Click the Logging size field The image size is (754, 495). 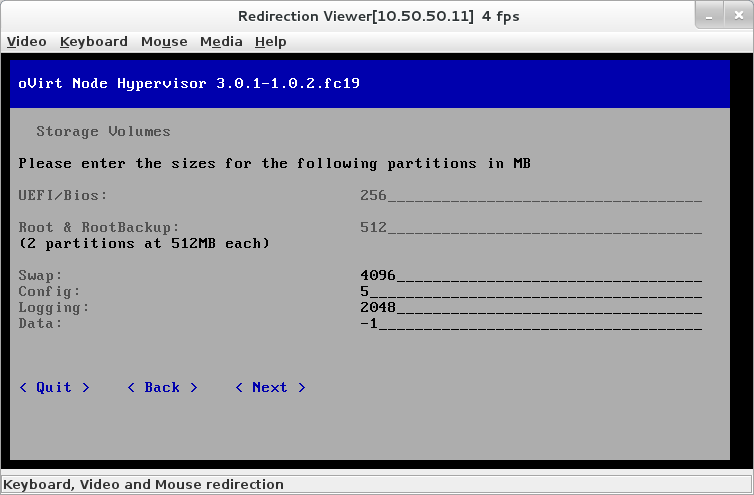tap(530, 307)
